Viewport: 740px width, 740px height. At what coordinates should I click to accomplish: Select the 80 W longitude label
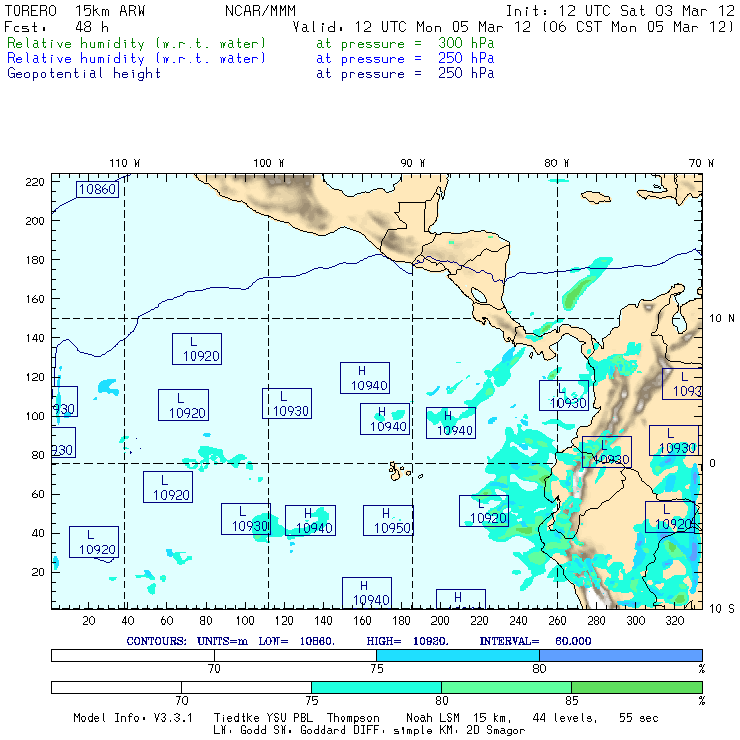click(x=557, y=163)
